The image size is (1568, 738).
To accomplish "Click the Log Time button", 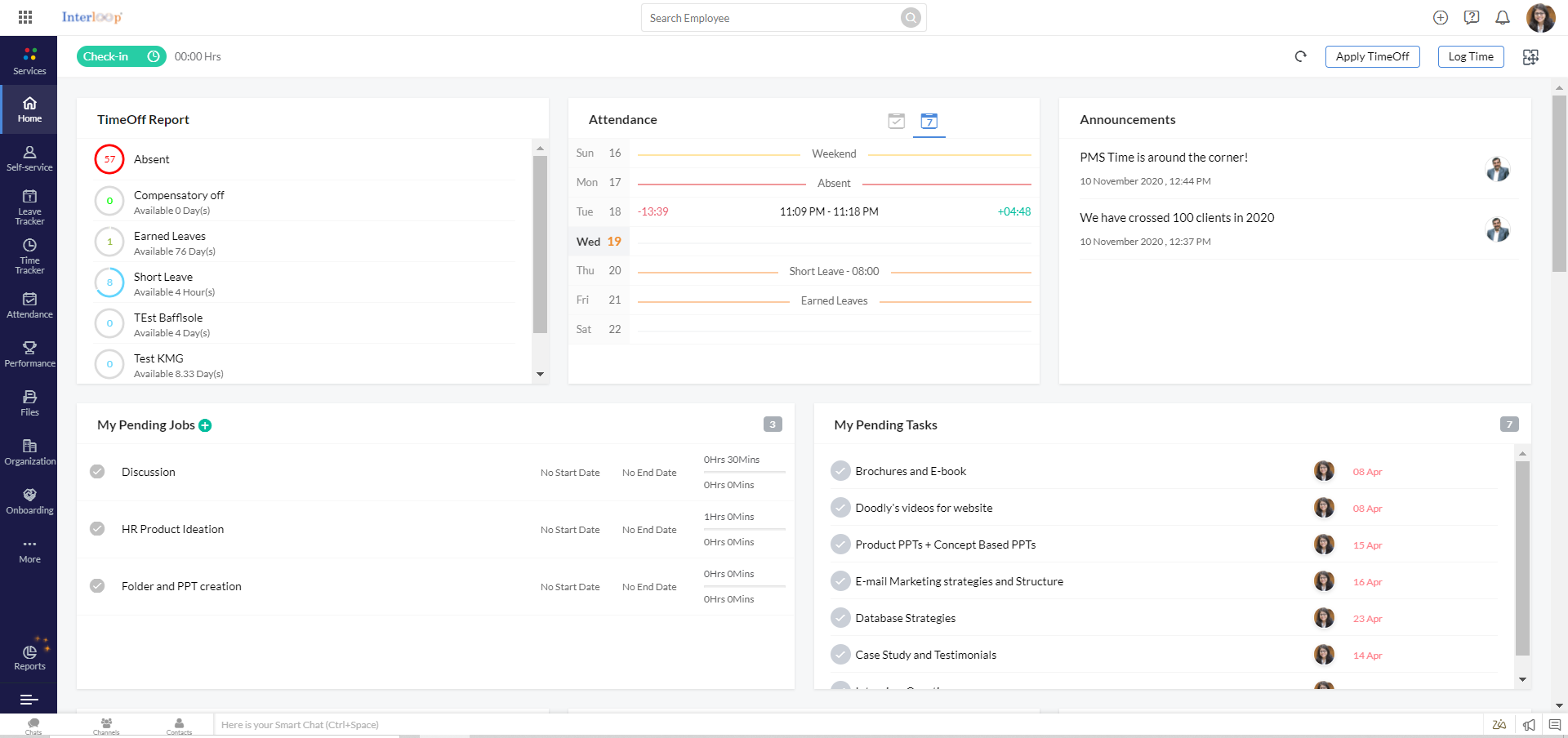I will click(1470, 56).
